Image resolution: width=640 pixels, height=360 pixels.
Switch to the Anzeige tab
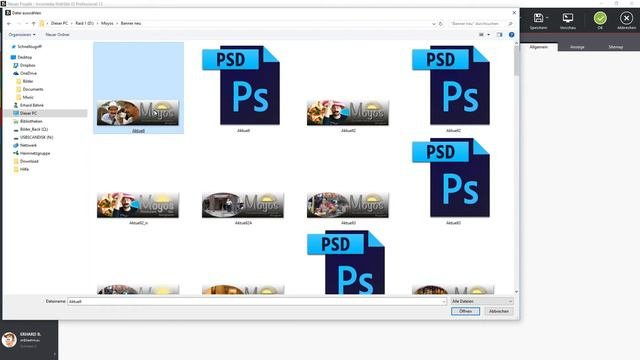point(577,47)
